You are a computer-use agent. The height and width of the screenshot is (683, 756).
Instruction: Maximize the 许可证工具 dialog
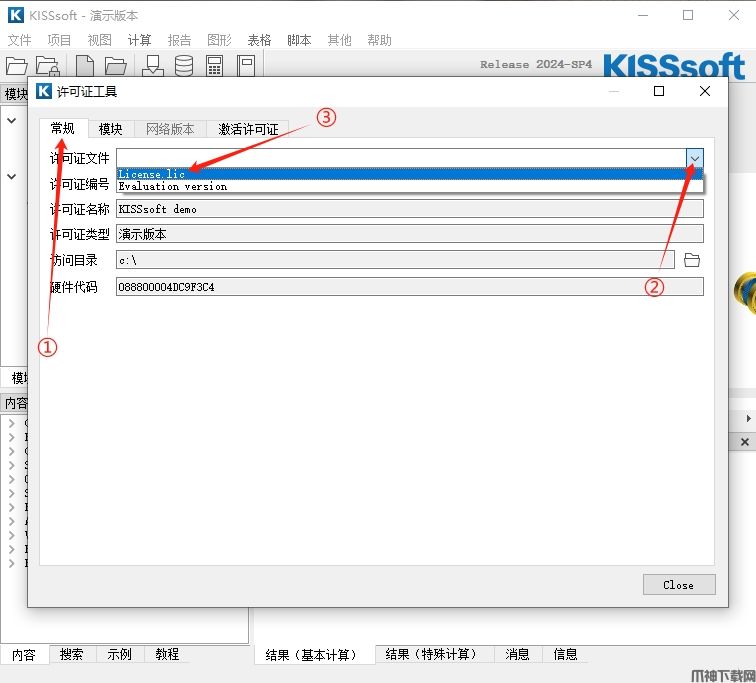(x=659, y=91)
